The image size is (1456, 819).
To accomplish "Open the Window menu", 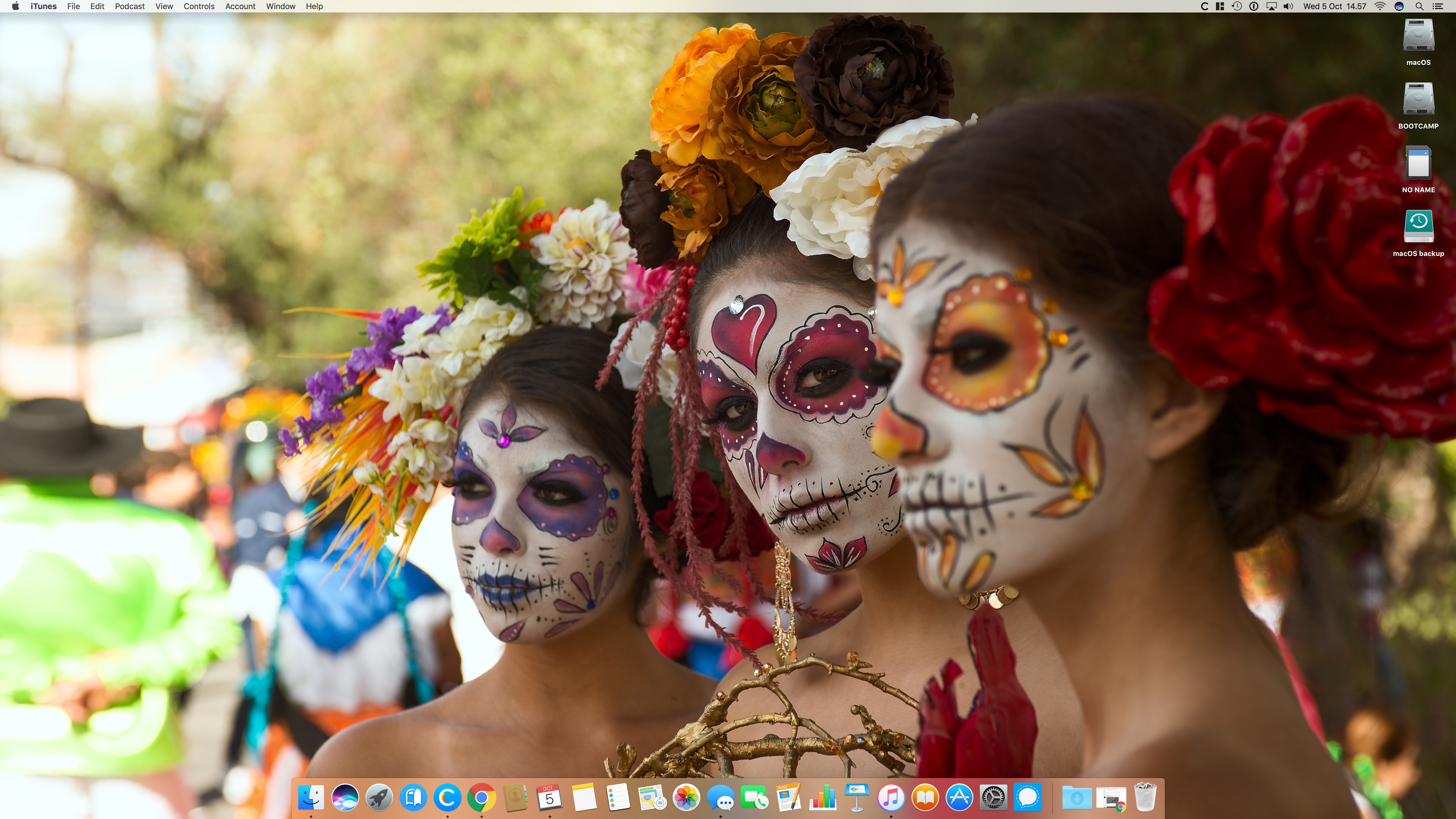I will 281,6.
